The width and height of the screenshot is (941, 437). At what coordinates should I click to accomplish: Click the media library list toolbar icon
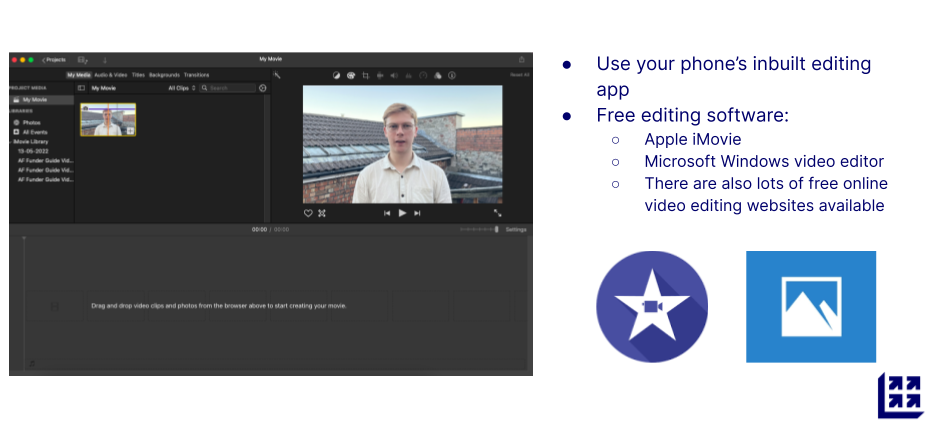point(82,60)
